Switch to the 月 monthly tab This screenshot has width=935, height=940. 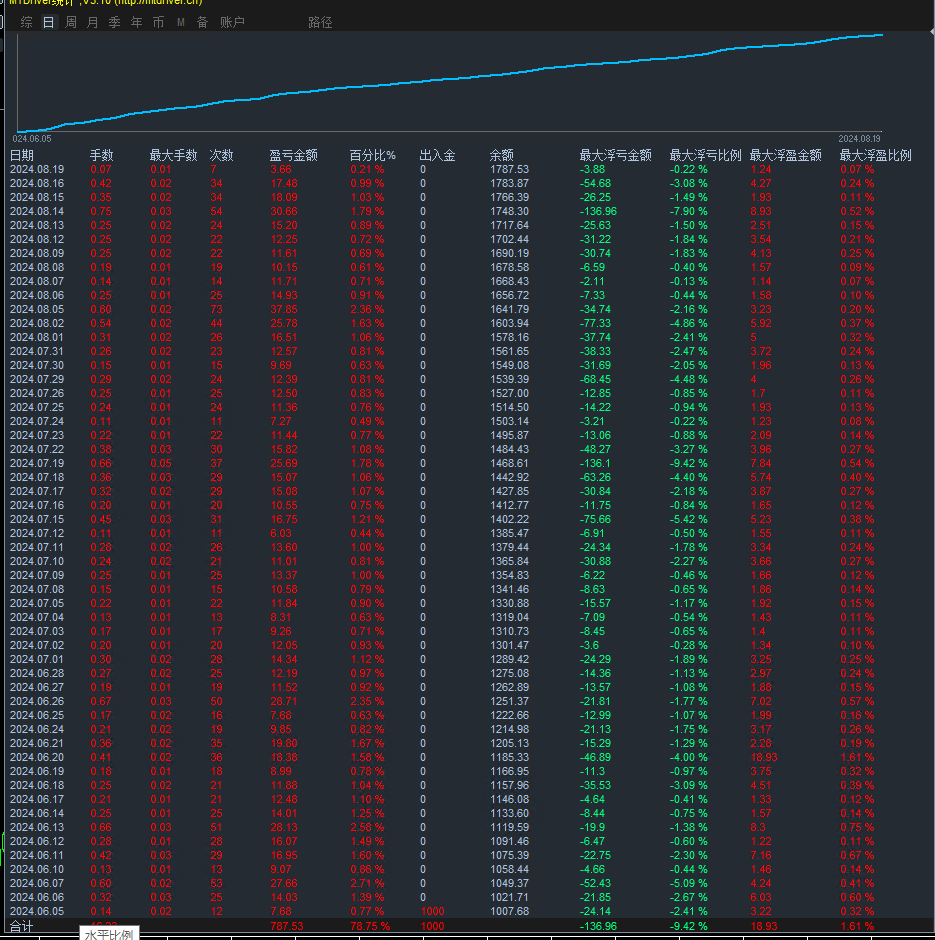(x=92, y=22)
